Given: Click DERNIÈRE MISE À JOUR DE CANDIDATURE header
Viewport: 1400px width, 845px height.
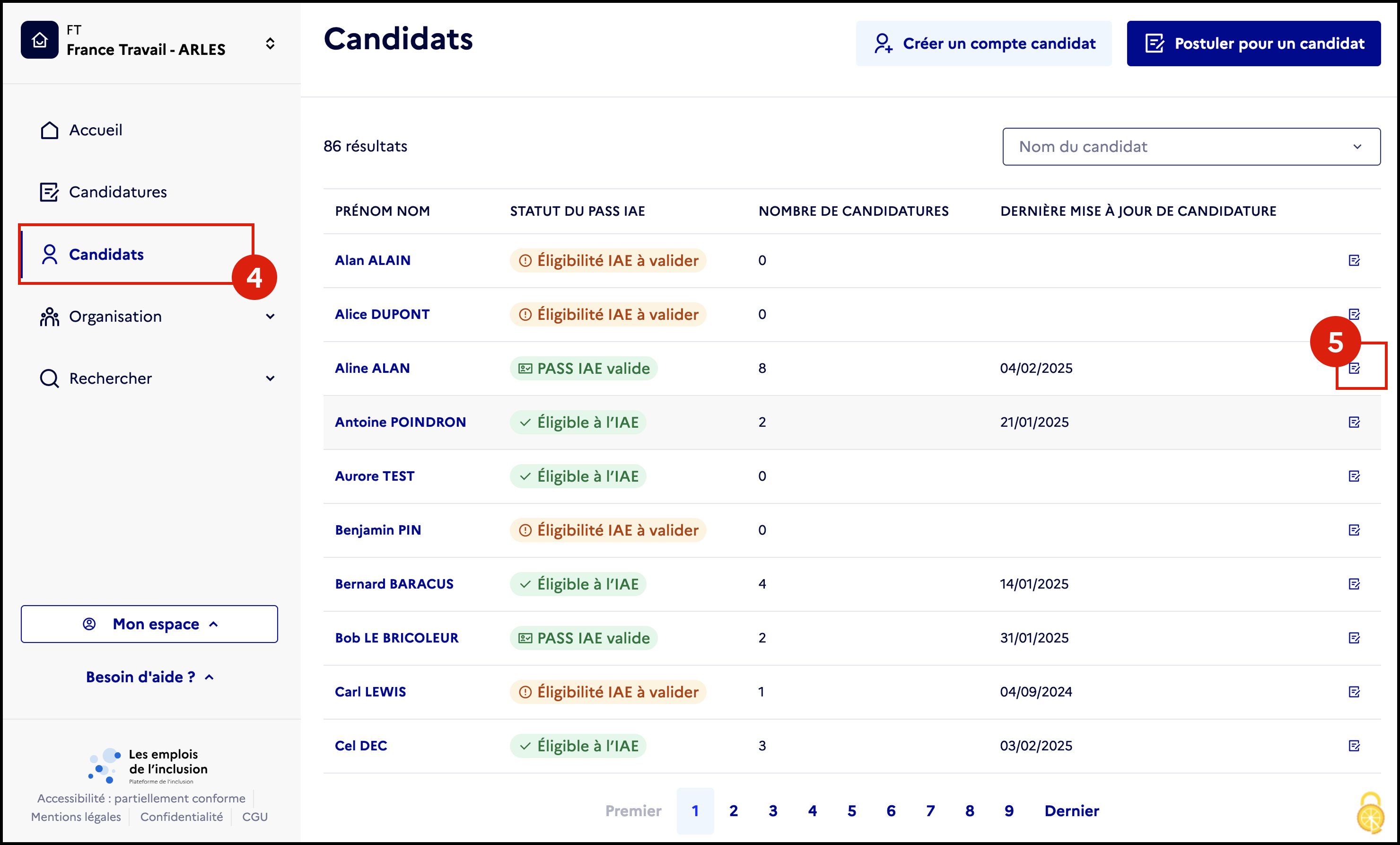Looking at the screenshot, I should [1138, 211].
